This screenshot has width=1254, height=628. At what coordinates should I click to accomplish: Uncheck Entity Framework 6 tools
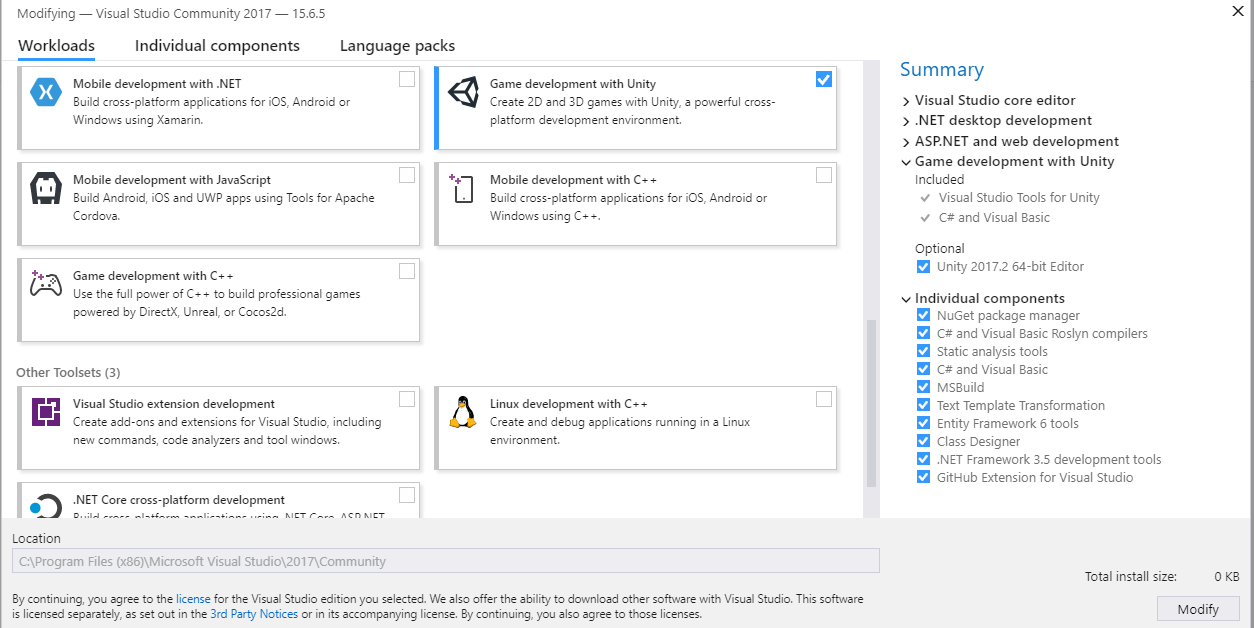pos(923,424)
